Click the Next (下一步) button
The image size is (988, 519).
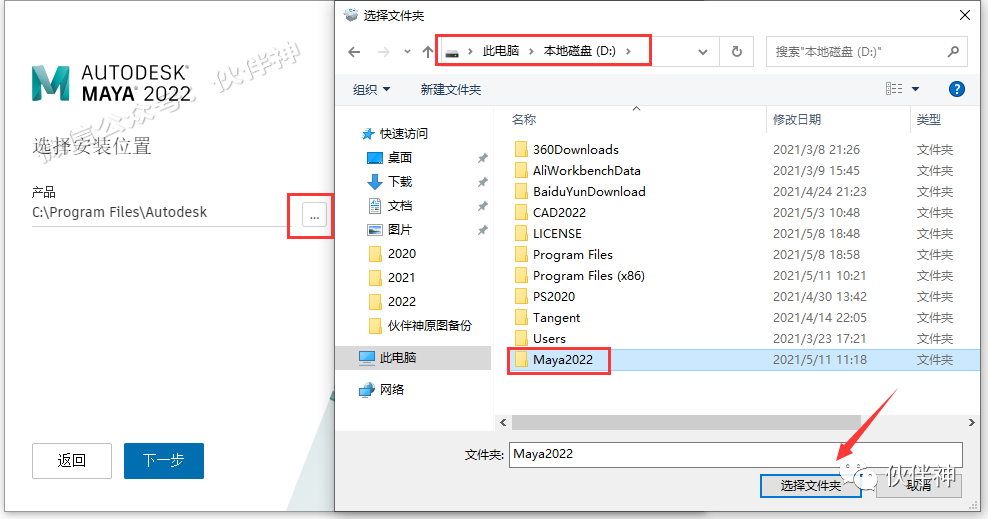point(164,460)
